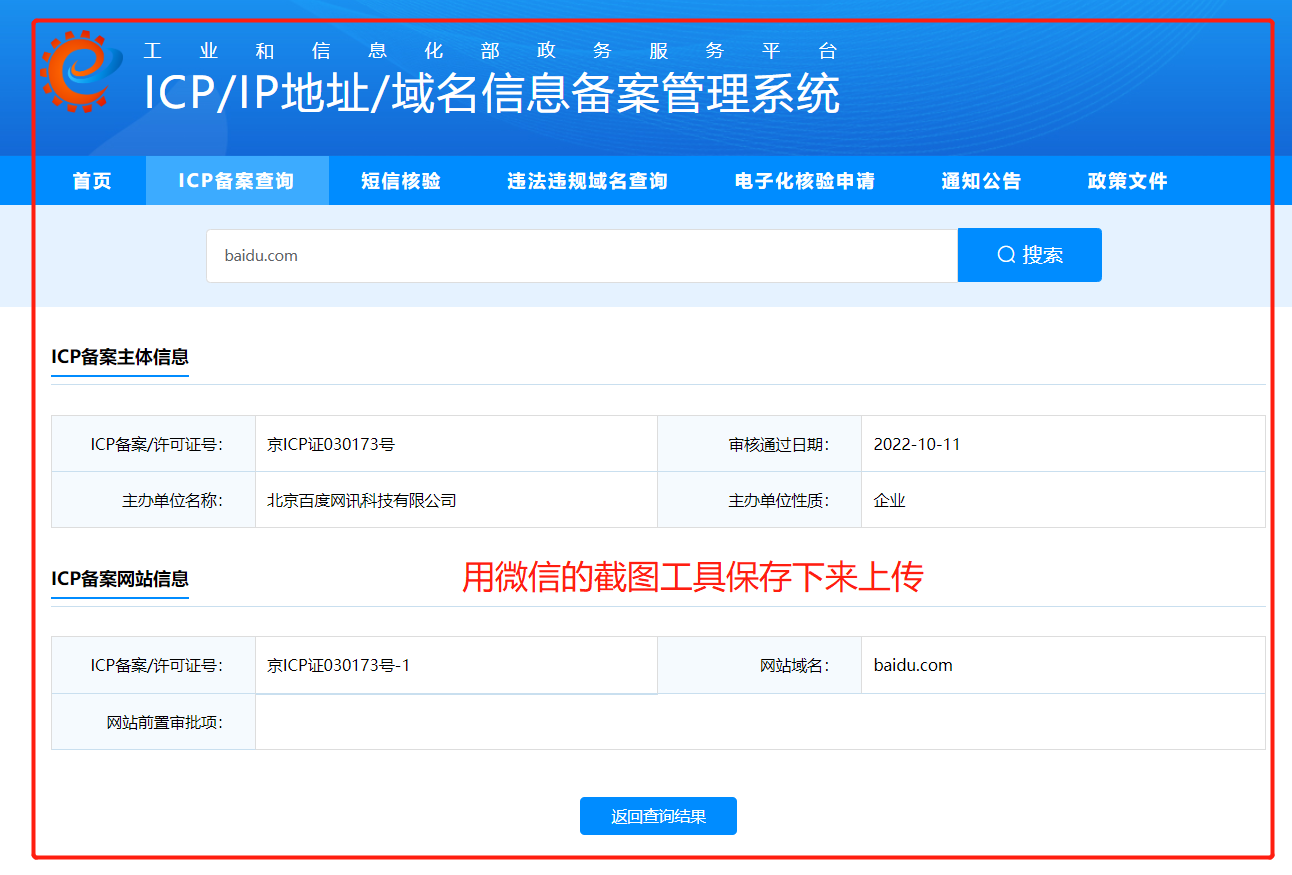The width and height of the screenshot is (1292, 875).
Task: Click the 主办单位性质 label
Action: tap(779, 500)
